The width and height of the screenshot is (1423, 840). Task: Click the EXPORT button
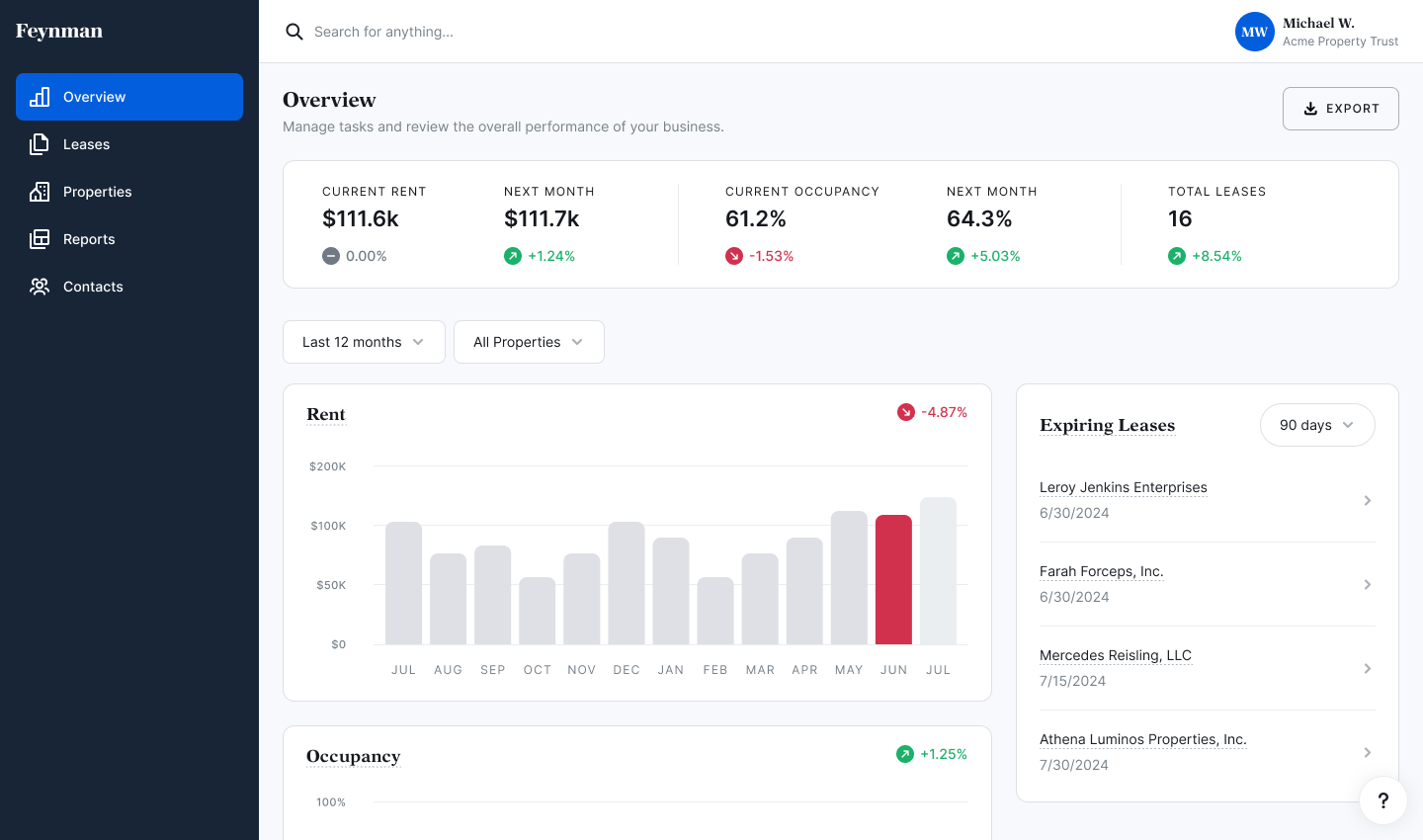click(x=1341, y=108)
